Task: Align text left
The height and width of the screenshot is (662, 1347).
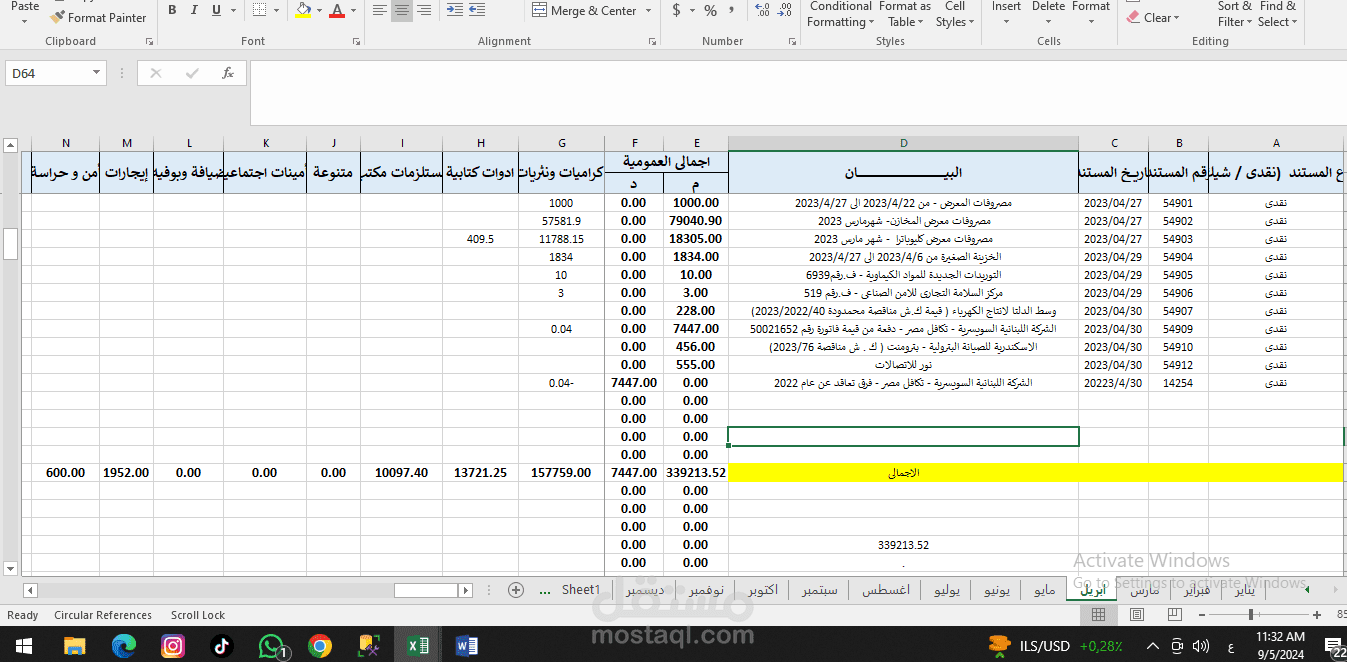Action: click(379, 11)
